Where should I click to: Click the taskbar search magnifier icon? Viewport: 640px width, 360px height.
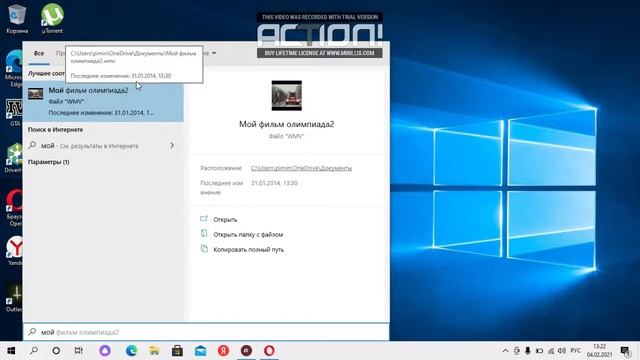click(34, 351)
